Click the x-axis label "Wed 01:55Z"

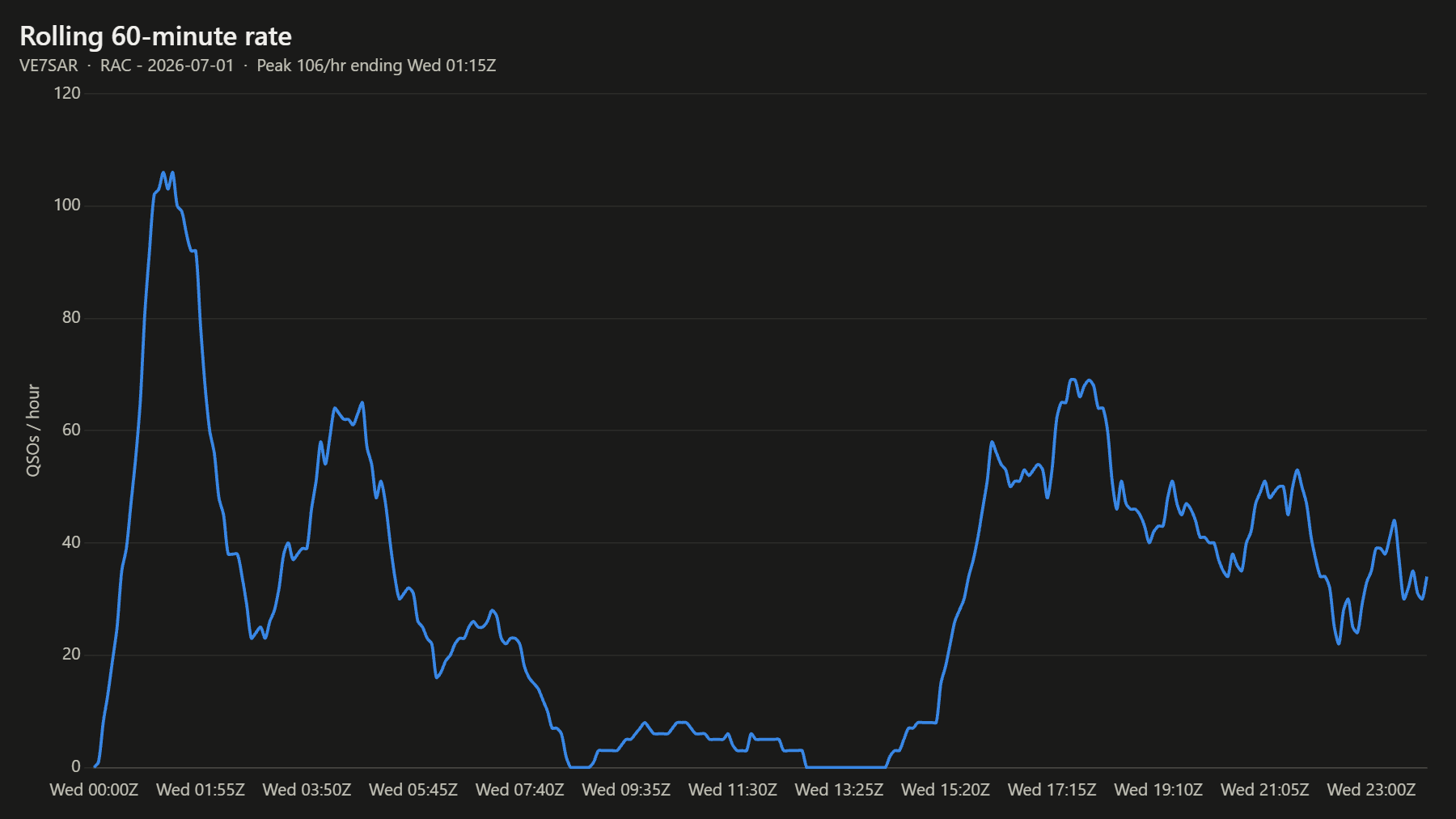pyautogui.click(x=201, y=790)
